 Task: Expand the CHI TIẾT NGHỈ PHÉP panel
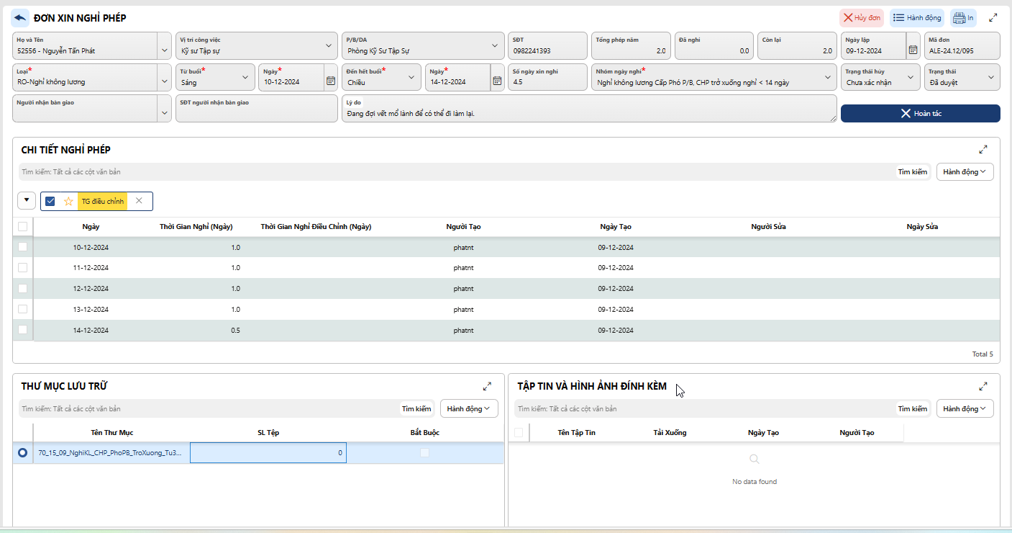(x=983, y=150)
